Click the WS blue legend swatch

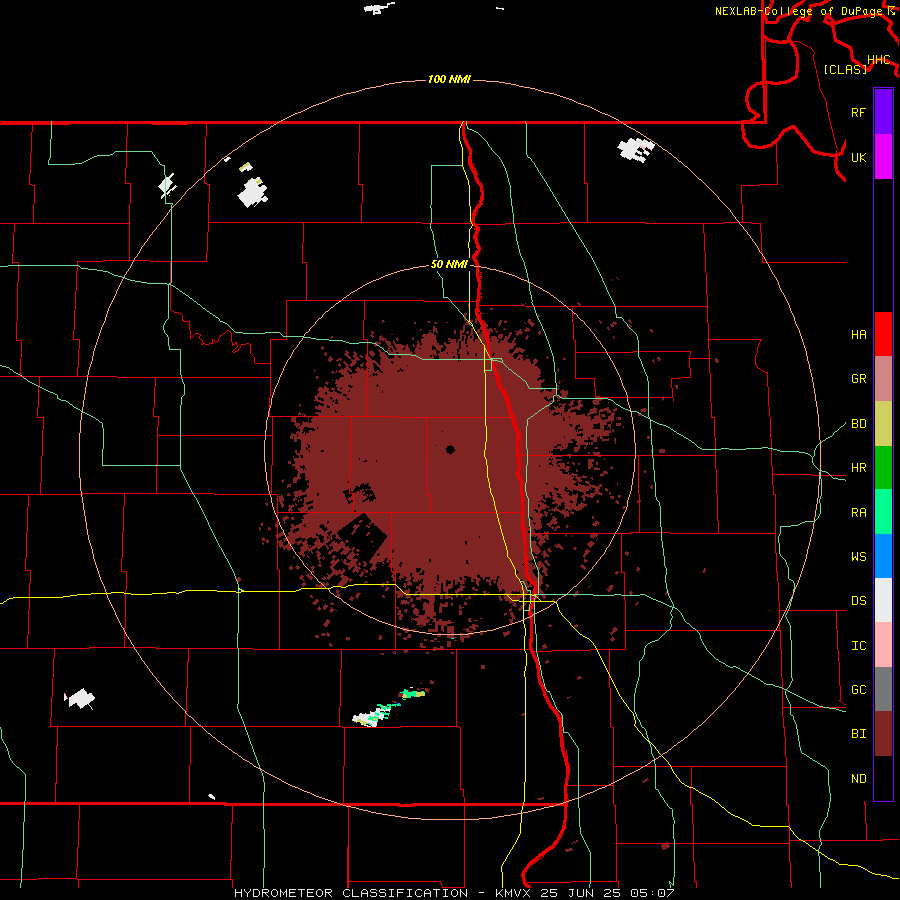(883, 556)
